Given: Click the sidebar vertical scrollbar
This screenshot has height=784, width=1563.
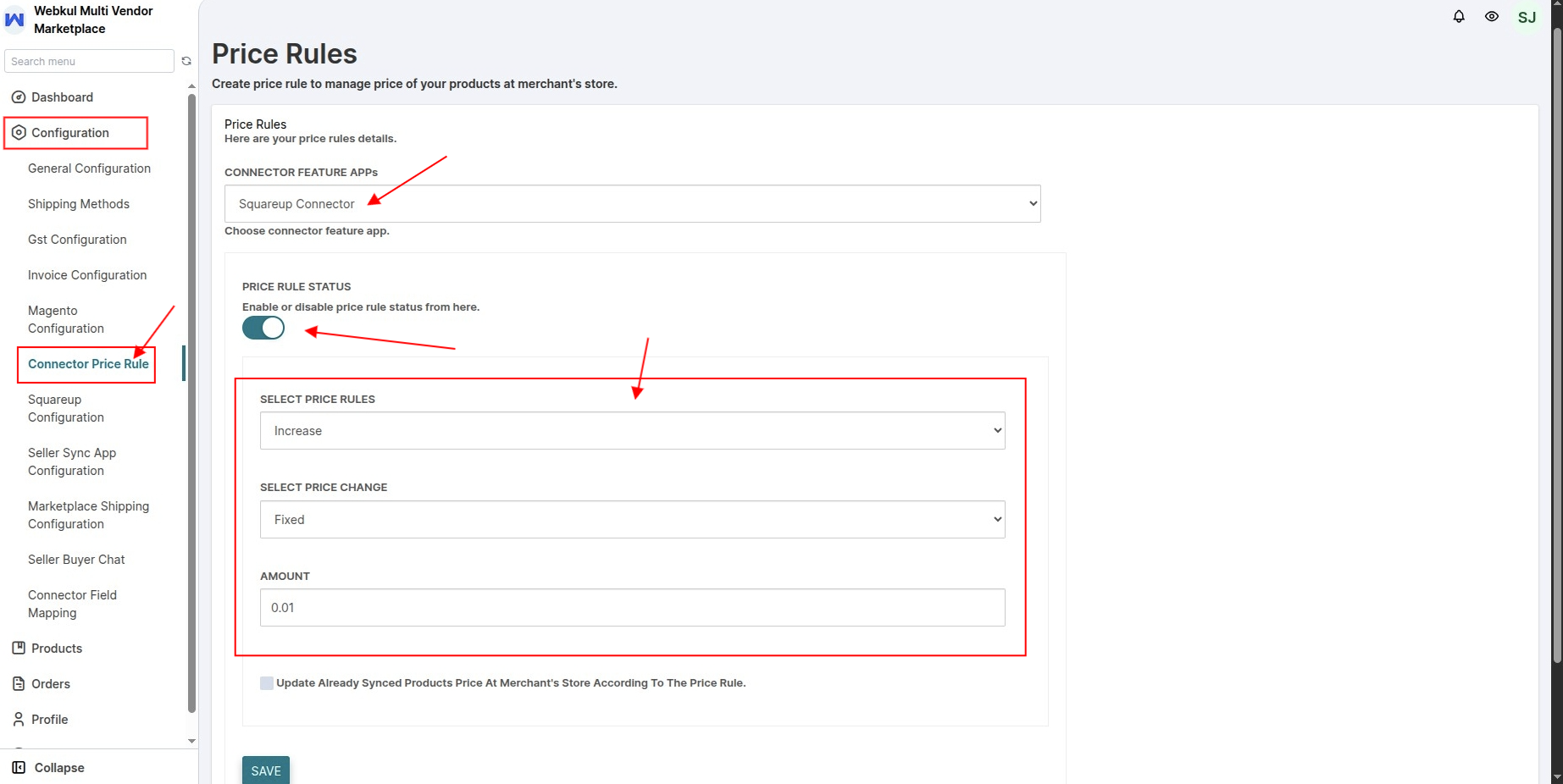Looking at the screenshot, I should (191, 402).
